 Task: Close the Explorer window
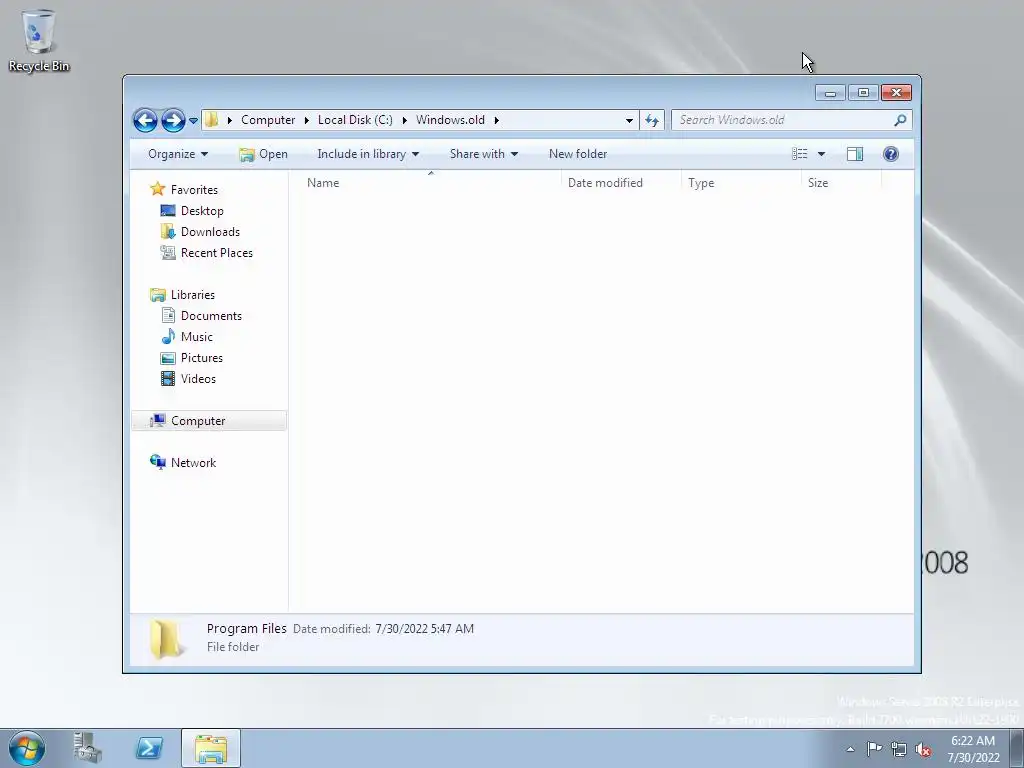click(x=896, y=93)
